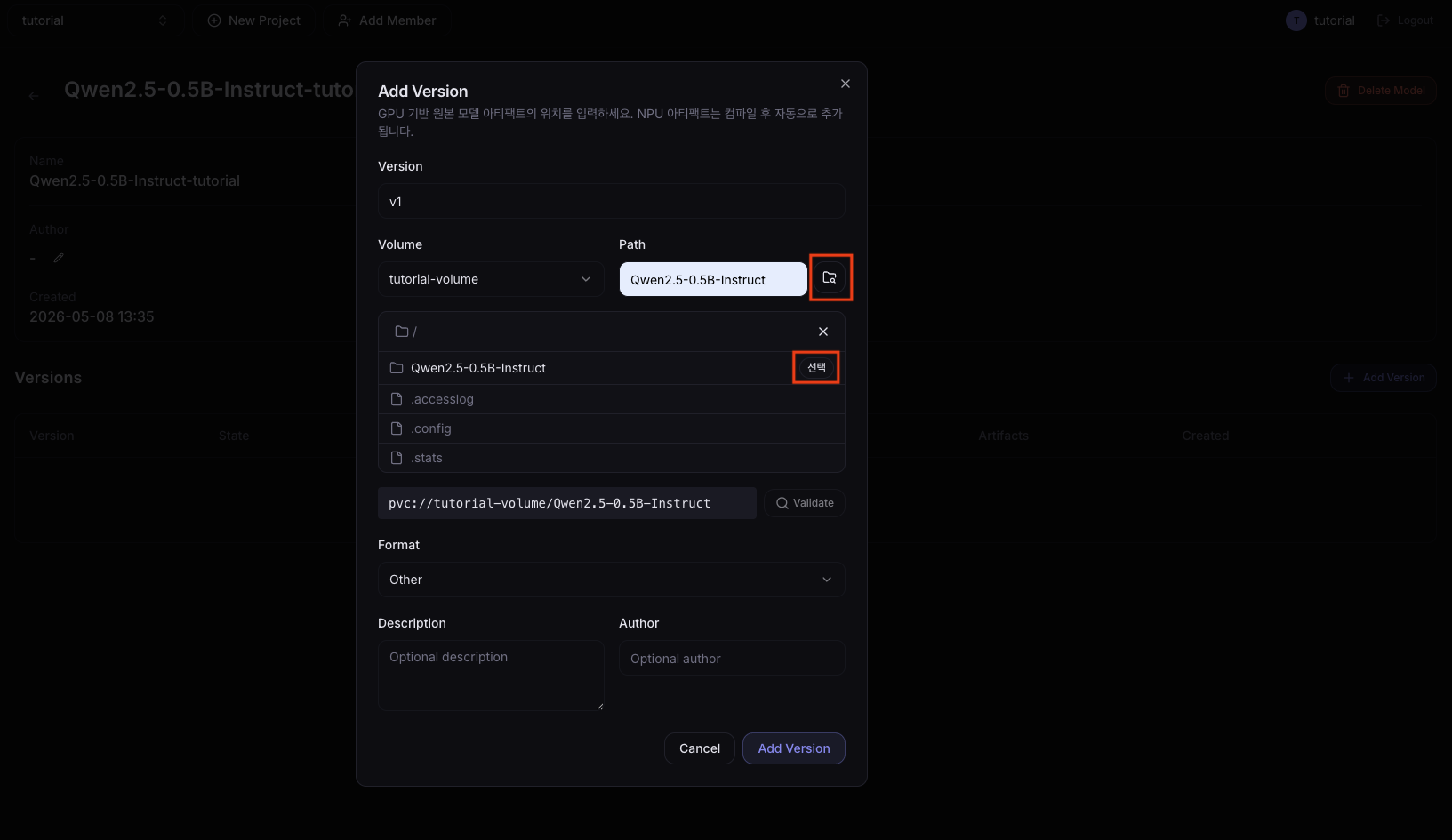The width and height of the screenshot is (1452, 840).
Task: Click the State column header
Action: 234,436
